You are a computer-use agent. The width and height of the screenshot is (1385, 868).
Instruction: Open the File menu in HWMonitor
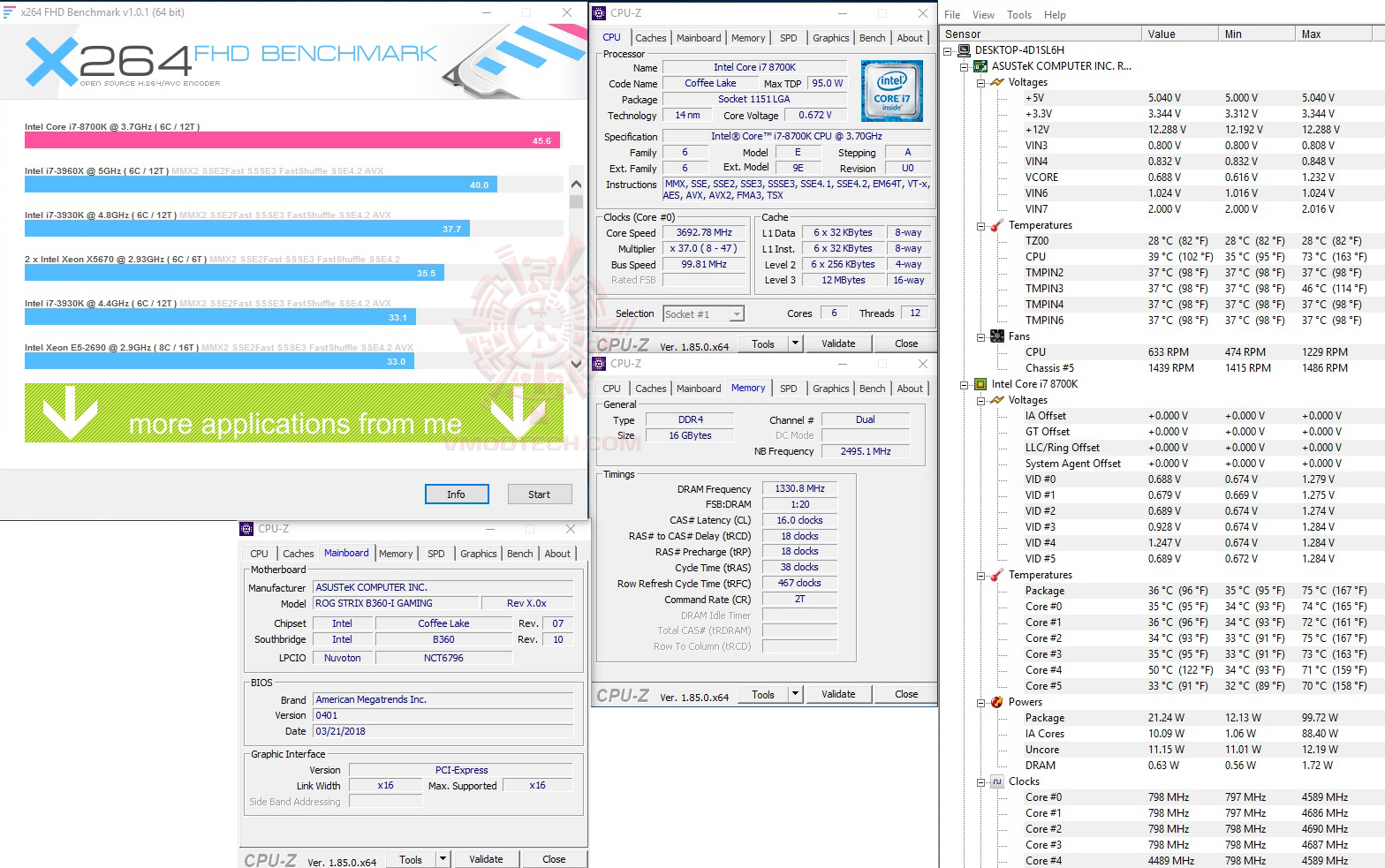952,14
